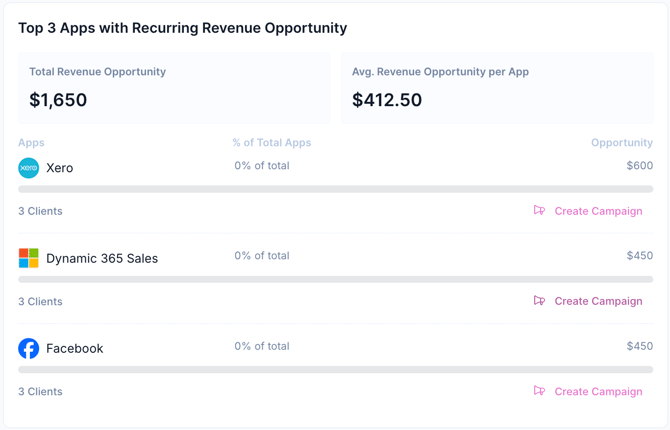
Task: Click the Apps column header
Action: pyautogui.click(x=31, y=143)
